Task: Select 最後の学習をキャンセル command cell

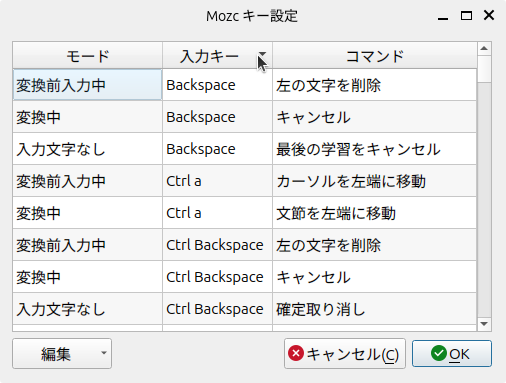Action: 375,149
